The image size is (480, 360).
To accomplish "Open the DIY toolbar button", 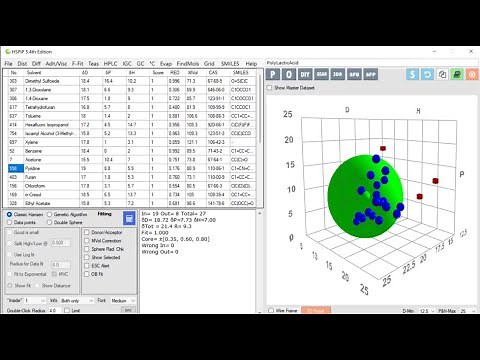I will tap(305, 74).
